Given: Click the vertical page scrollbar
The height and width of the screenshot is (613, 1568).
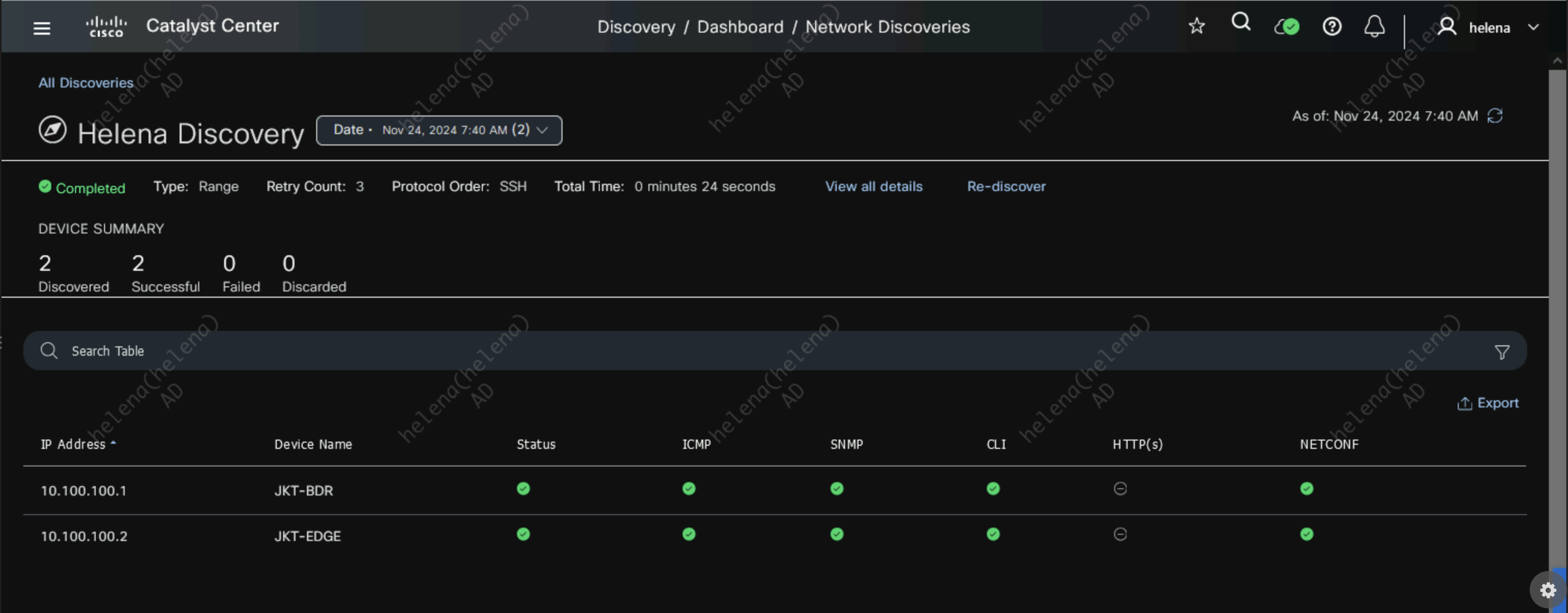Looking at the screenshot, I should 1557,304.
